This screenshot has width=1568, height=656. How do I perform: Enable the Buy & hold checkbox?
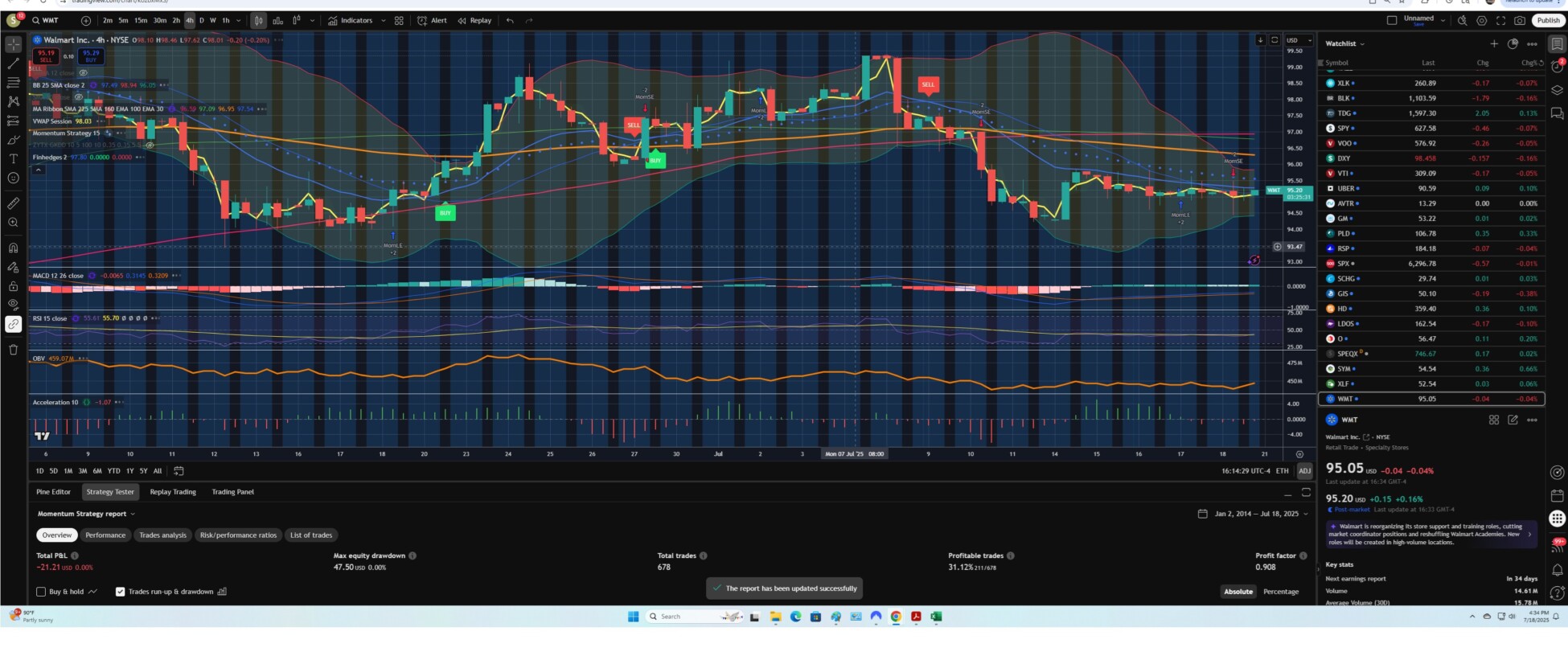click(x=41, y=592)
